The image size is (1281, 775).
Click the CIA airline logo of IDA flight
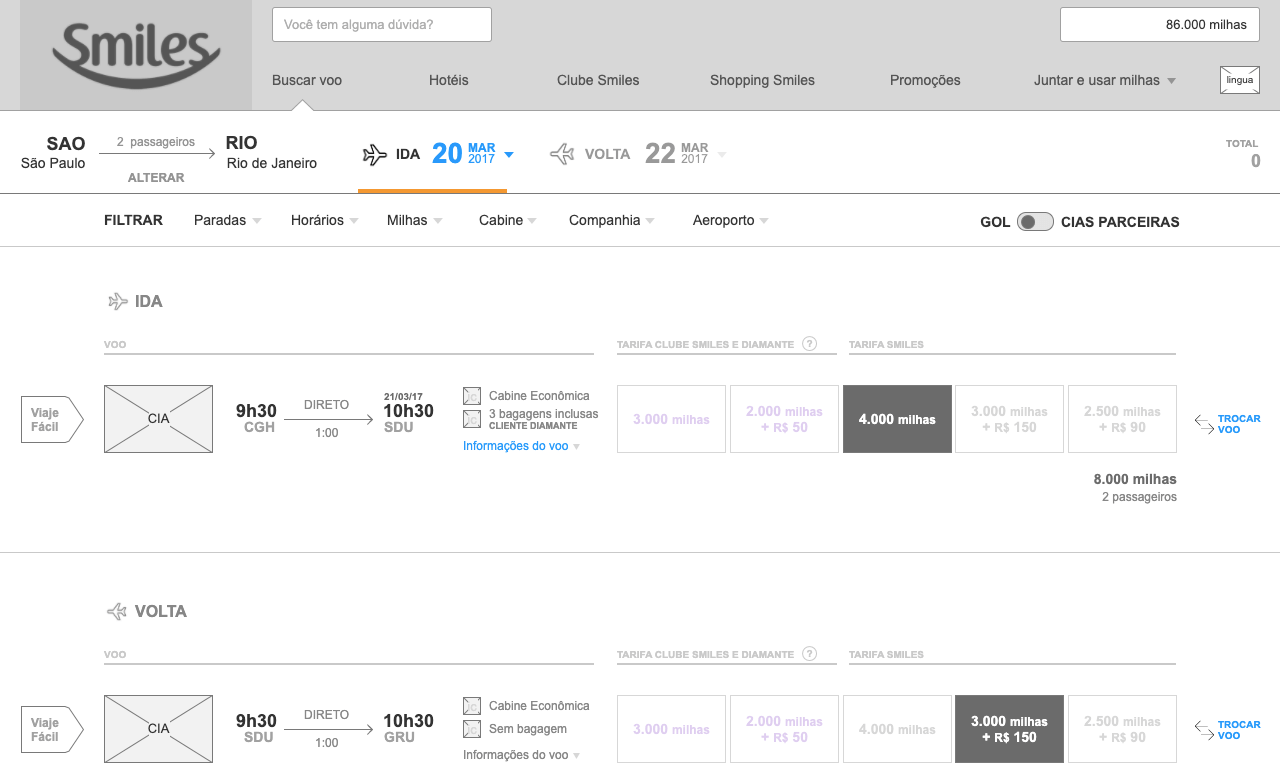[158, 419]
